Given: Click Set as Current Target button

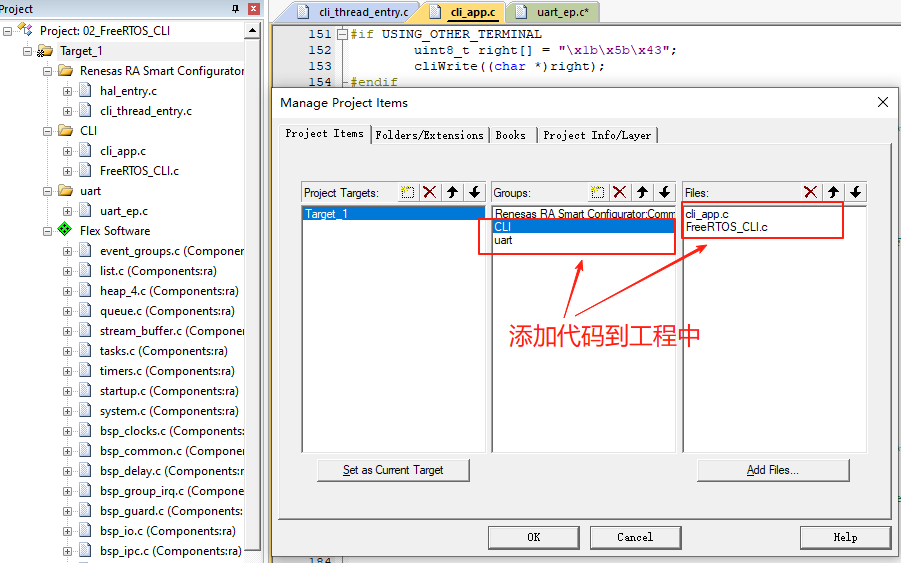Looking at the screenshot, I should tap(393, 470).
